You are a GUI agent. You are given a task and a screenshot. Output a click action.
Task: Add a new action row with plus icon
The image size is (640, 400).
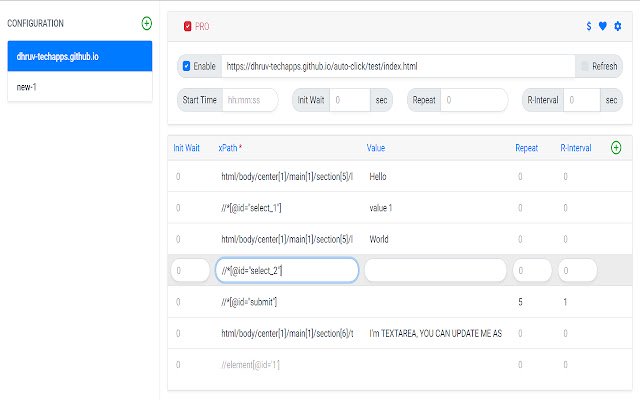(x=616, y=147)
